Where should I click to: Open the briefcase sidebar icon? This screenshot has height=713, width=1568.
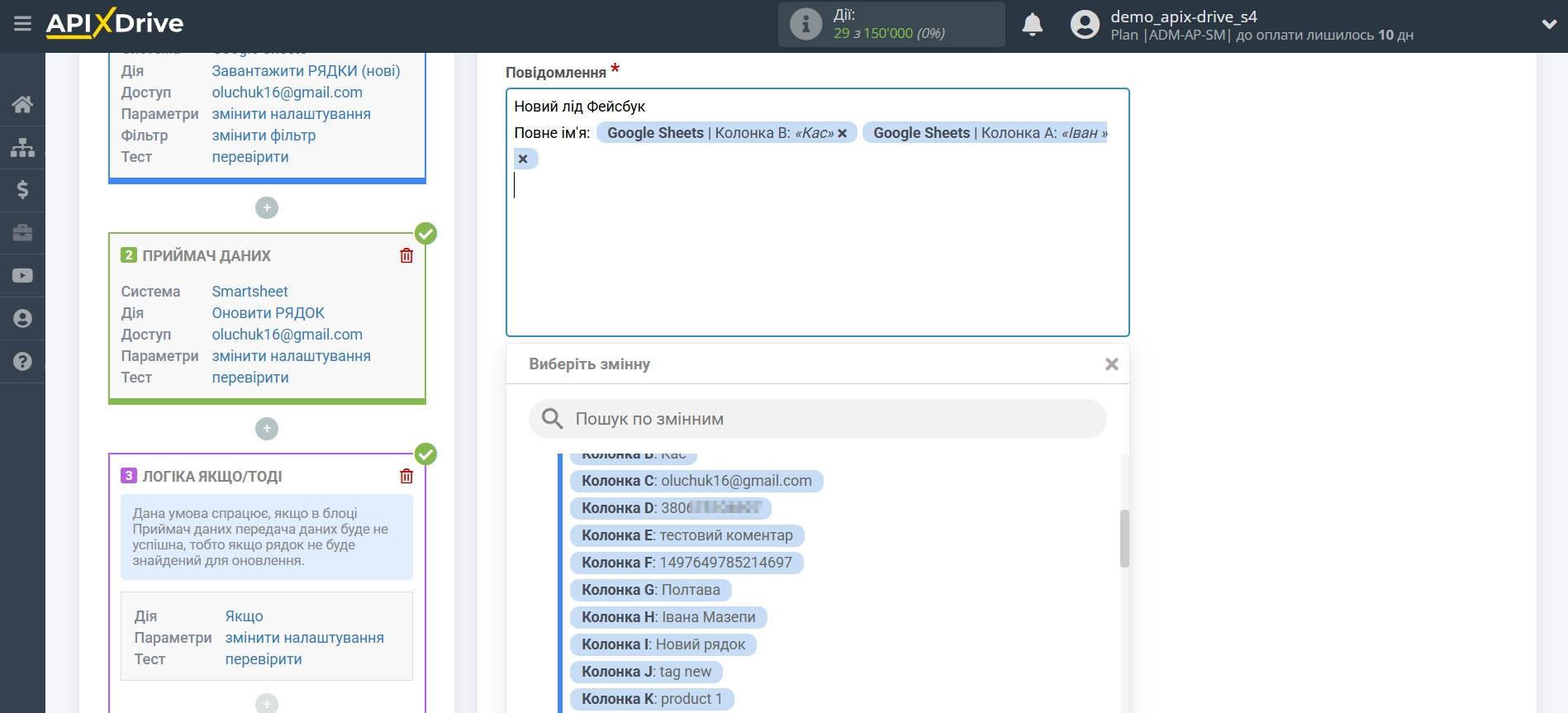pos(22,233)
